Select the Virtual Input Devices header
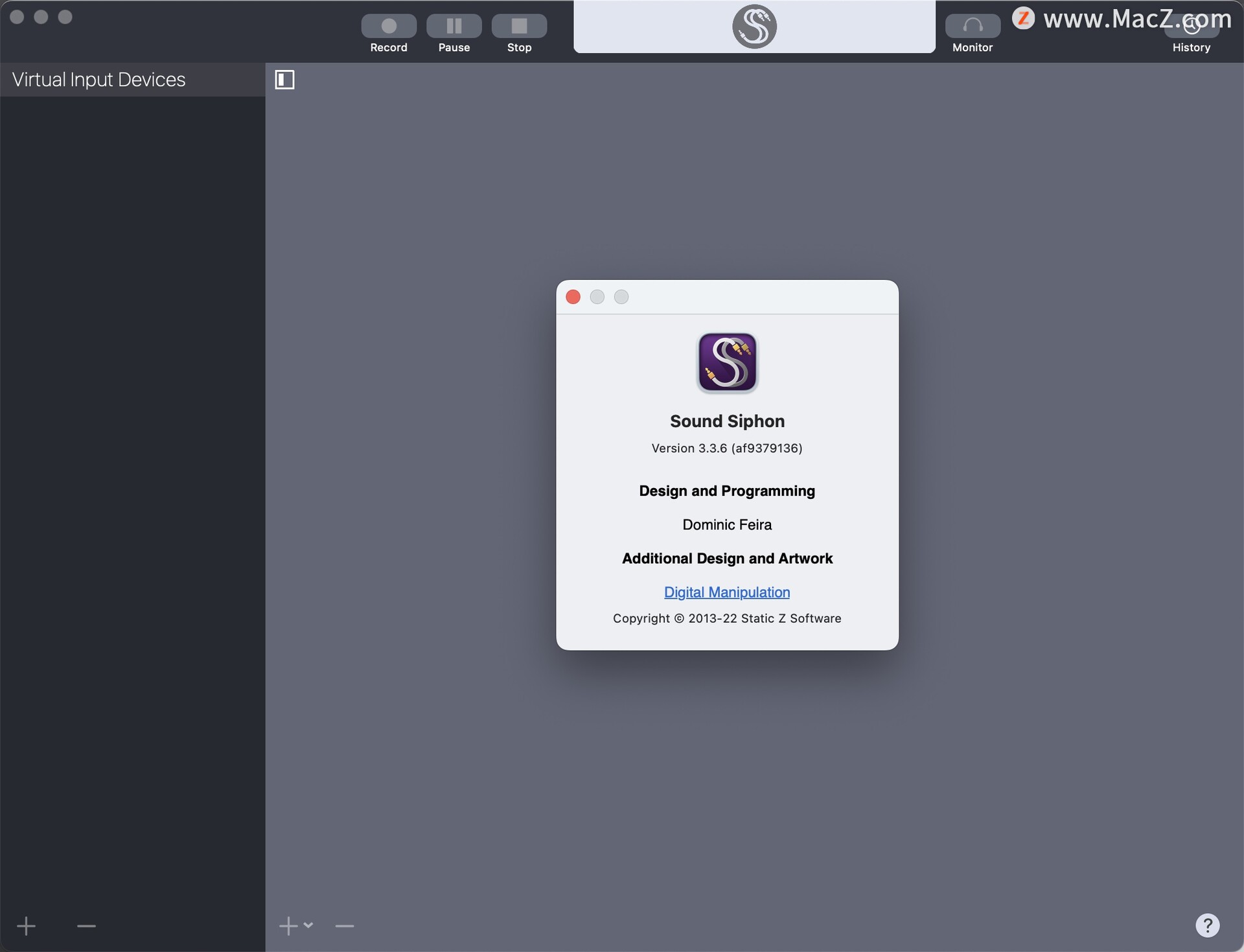This screenshot has width=1244, height=952. [133, 80]
